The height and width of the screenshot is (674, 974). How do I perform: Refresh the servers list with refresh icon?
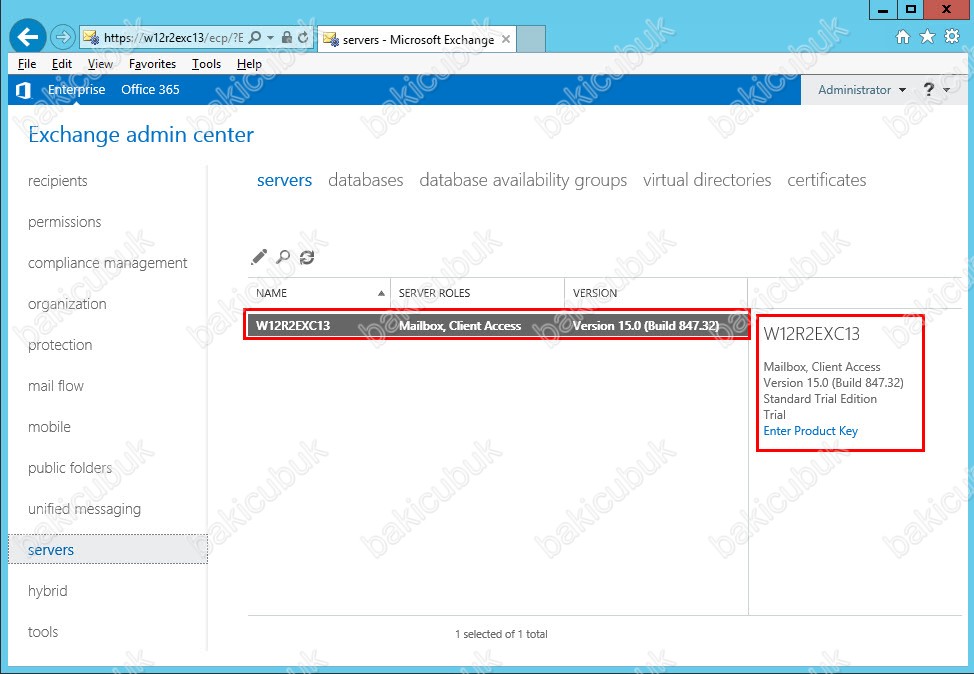coord(307,257)
